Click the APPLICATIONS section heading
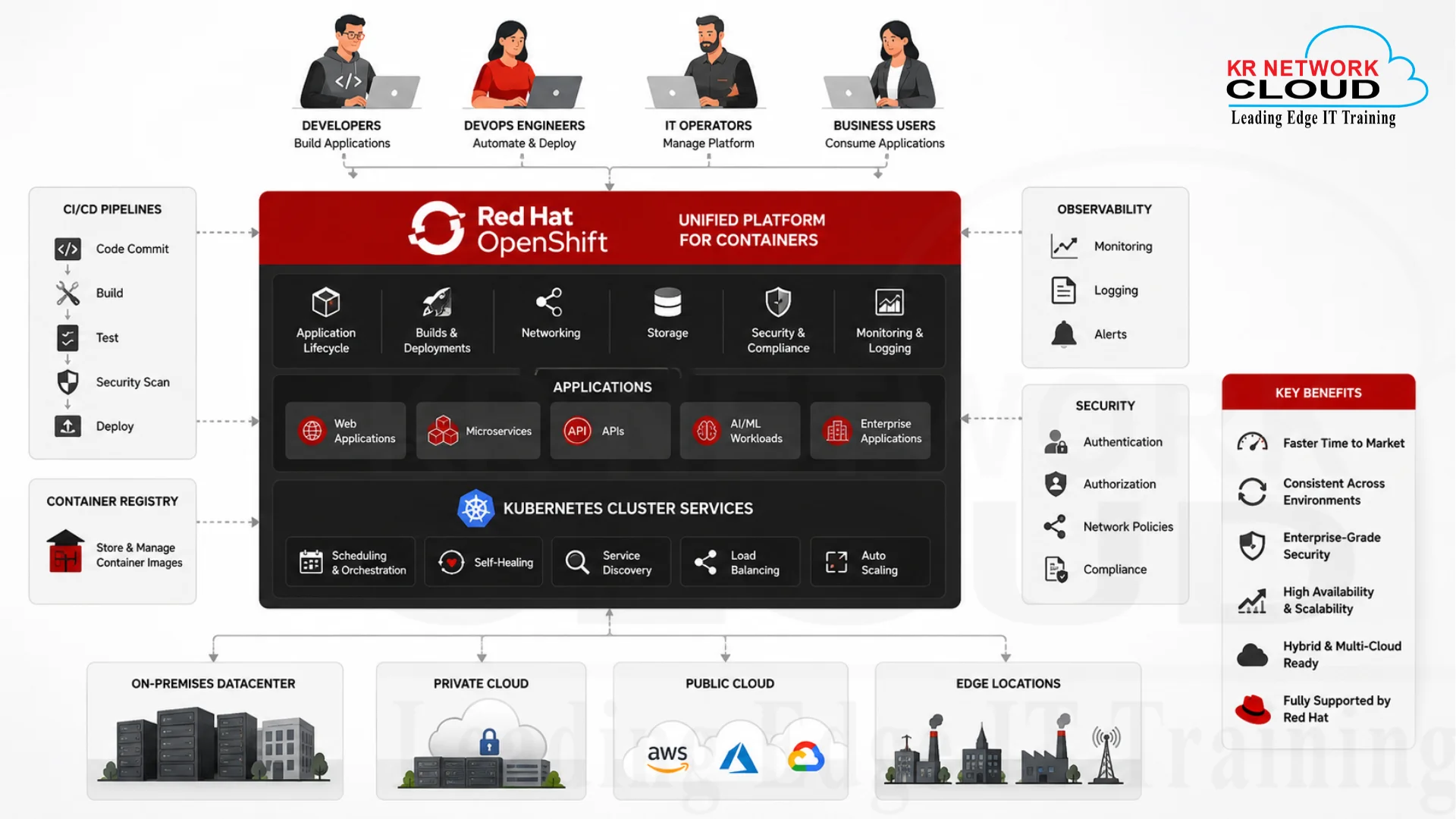 (603, 387)
